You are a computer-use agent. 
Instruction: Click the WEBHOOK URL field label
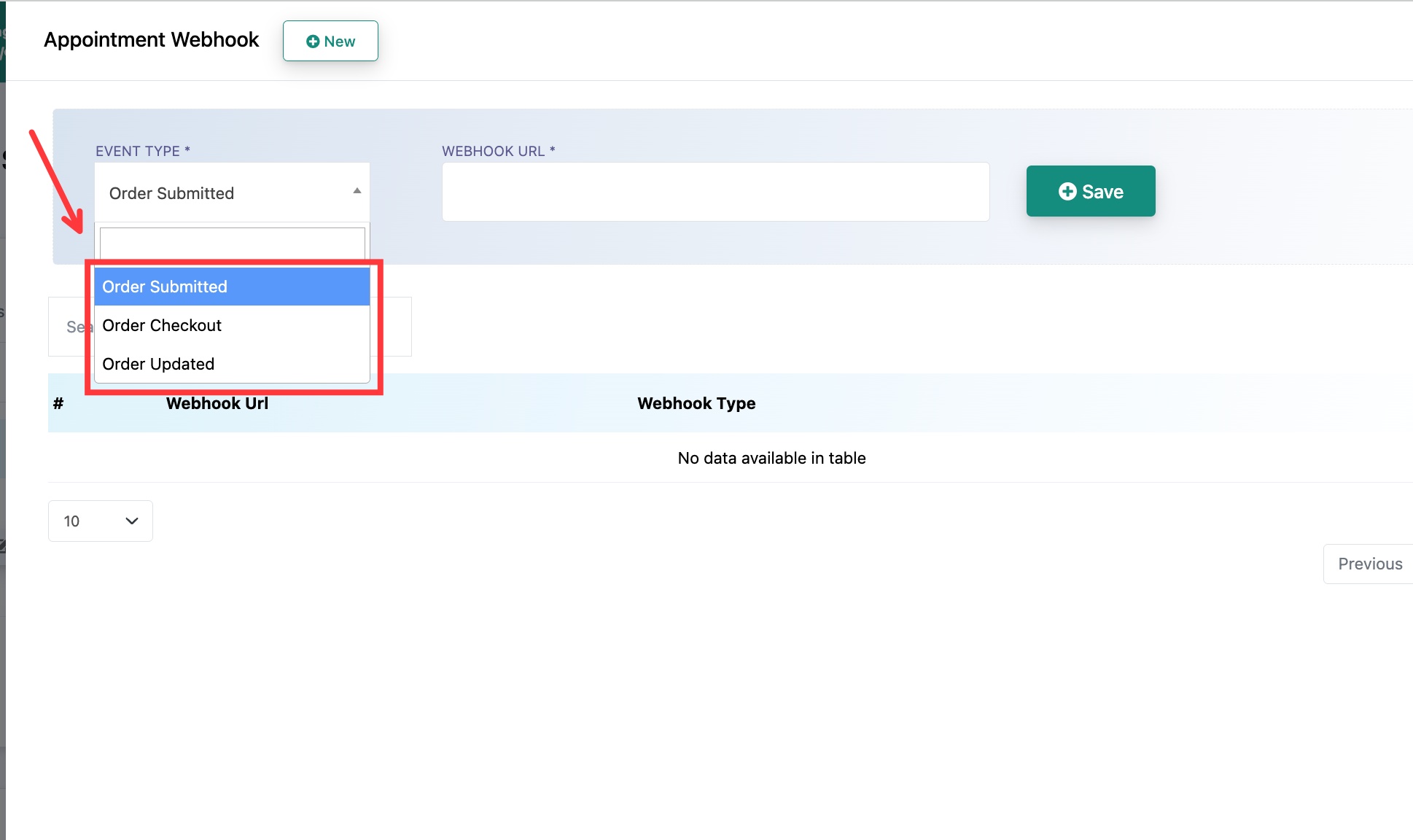coord(498,151)
